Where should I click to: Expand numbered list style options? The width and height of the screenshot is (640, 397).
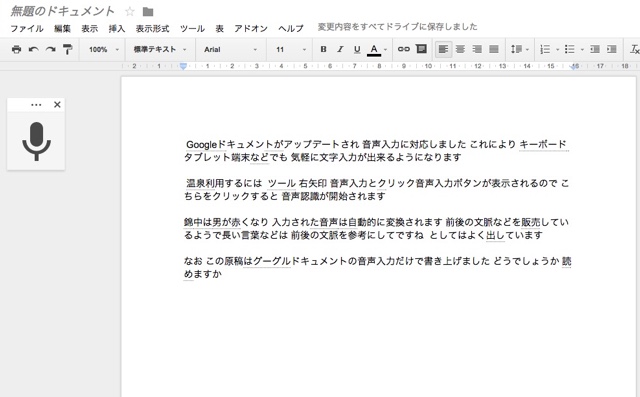pyautogui.click(x=557, y=50)
